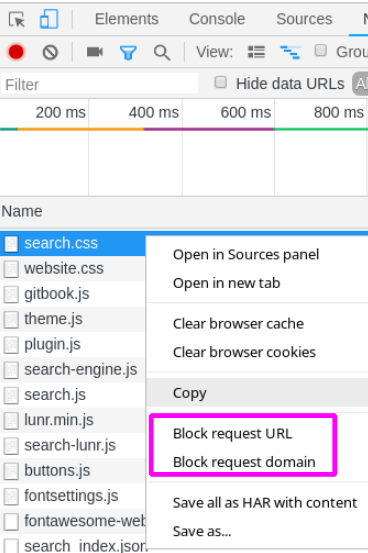This screenshot has height=553, width=368.
Task: Click file icon beside lunr.min.js
Action: tap(11, 421)
